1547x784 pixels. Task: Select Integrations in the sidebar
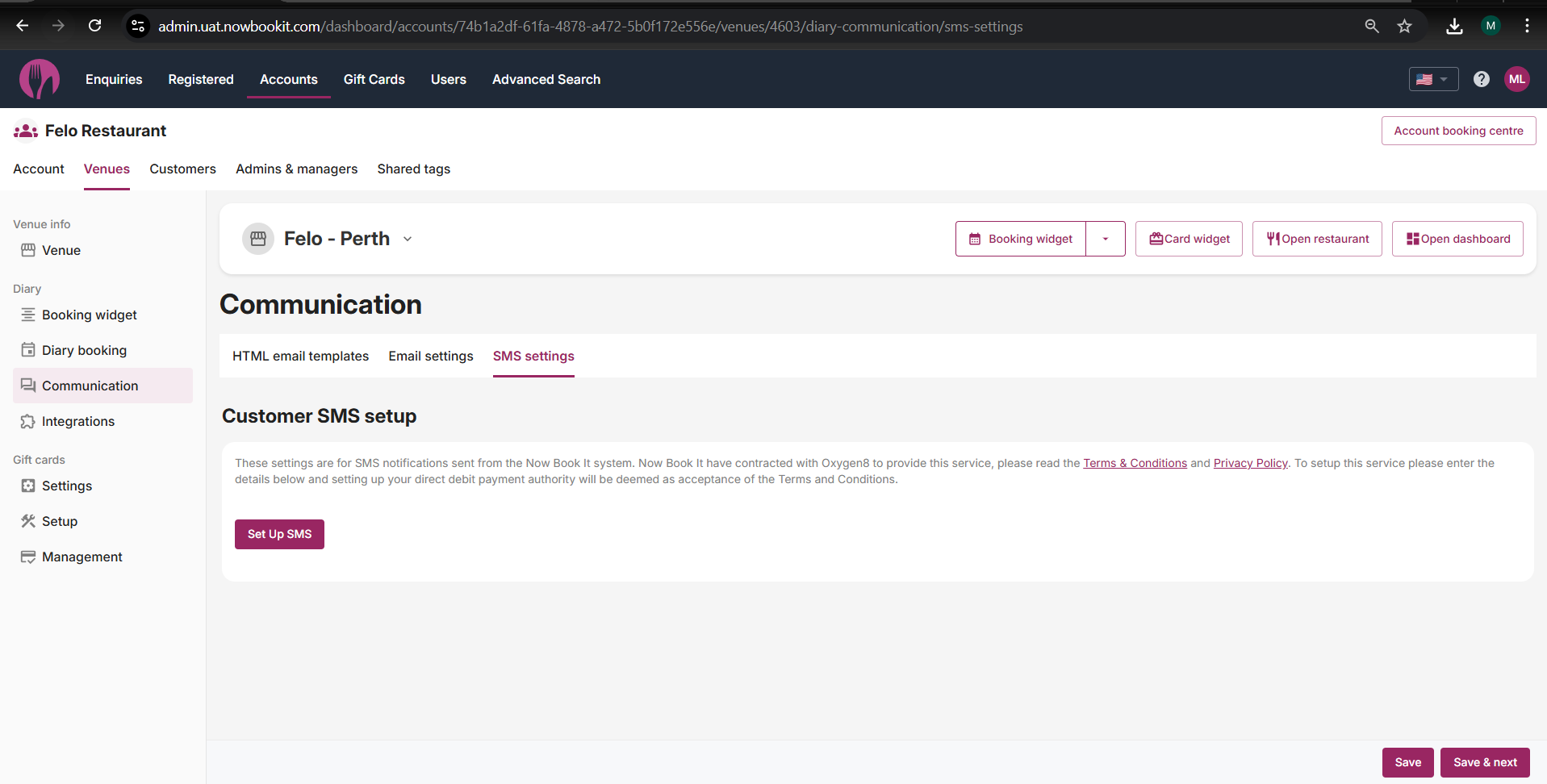tap(78, 421)
